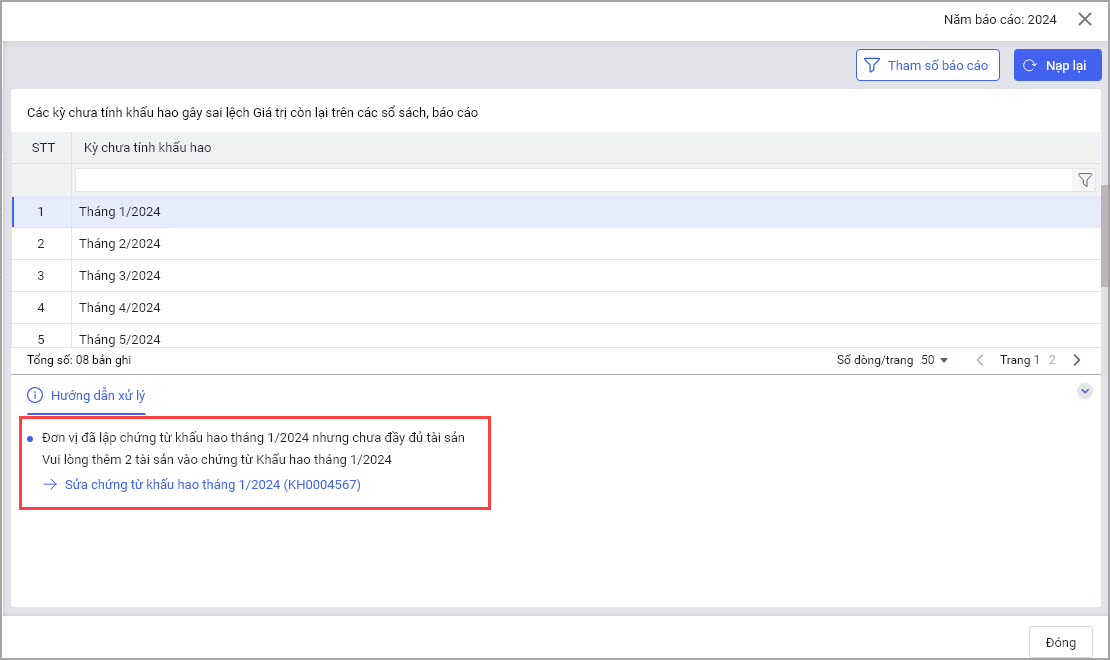The height and width of the screenshot is (660, 1110).
Task: Select the Tháng 2/2024 row
Action: (120, 244)
